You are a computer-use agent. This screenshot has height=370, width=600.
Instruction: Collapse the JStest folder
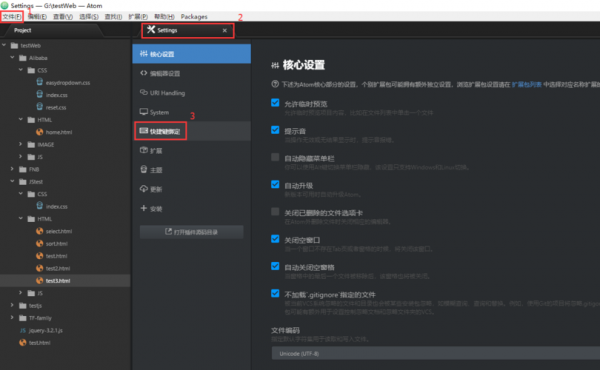click(13, 181)
